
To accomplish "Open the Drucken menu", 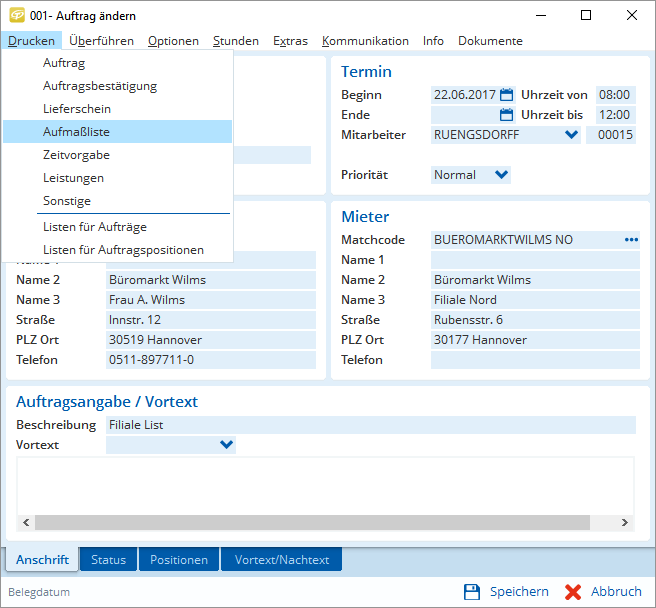I will tap(31, 41).
